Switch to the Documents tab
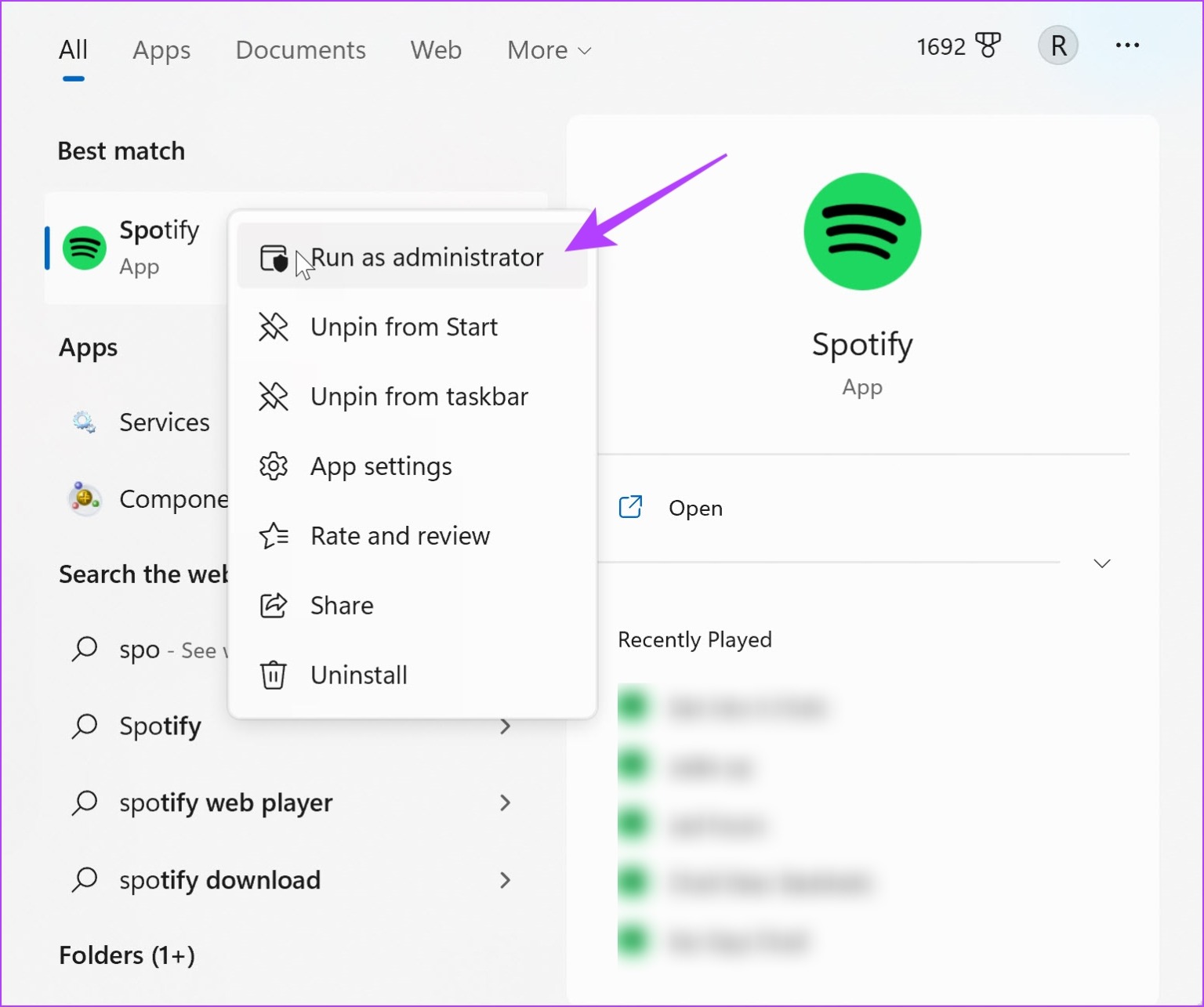This screenshot has width=1204, height=1007. point(300,49)
